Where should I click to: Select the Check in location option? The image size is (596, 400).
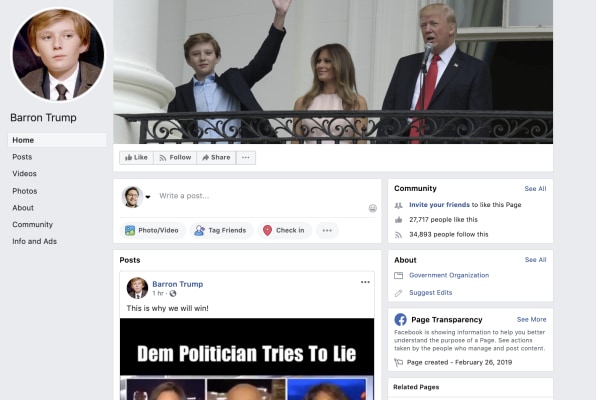pos(284,230)
